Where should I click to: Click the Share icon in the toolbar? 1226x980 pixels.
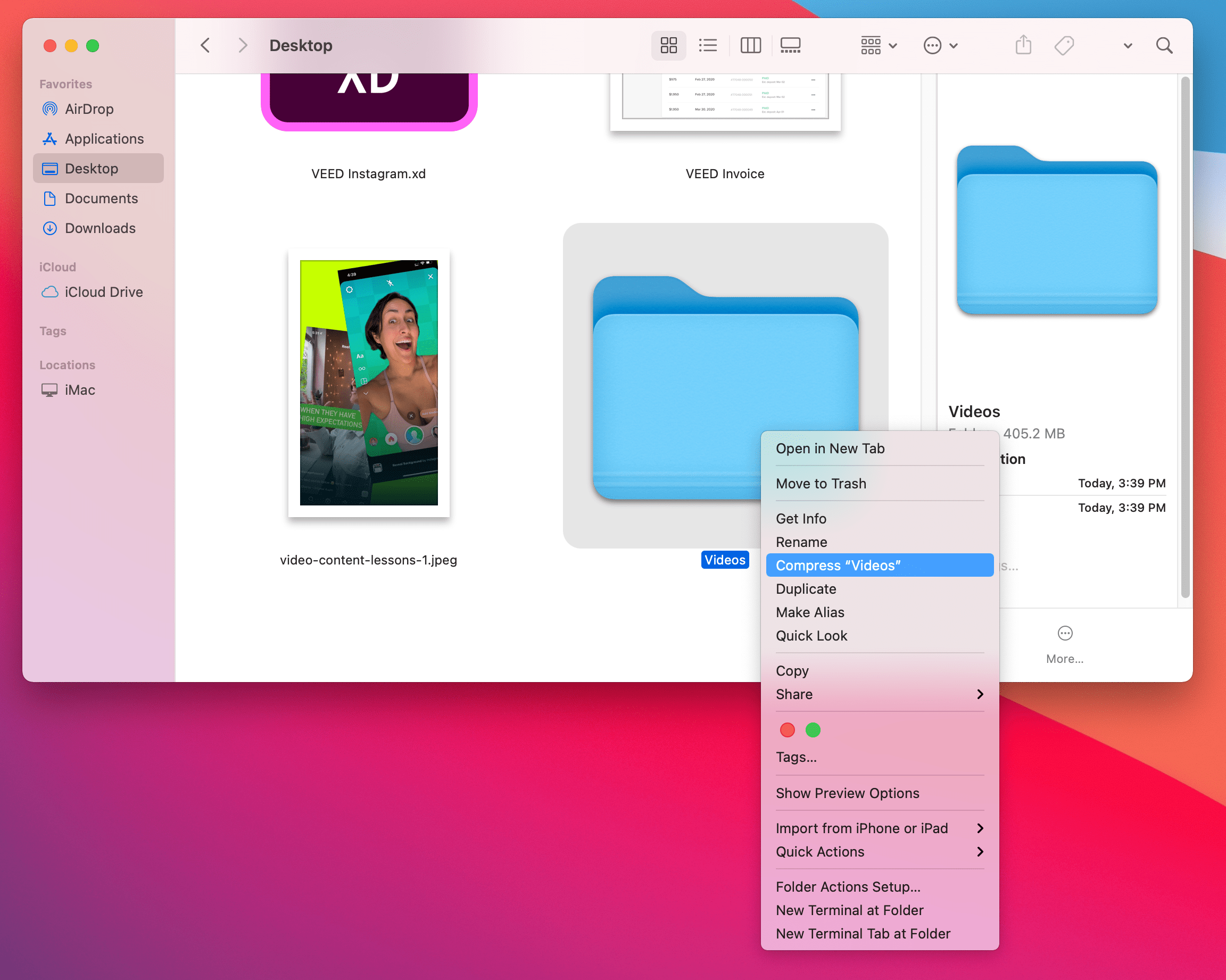(x=1023, y=45)
